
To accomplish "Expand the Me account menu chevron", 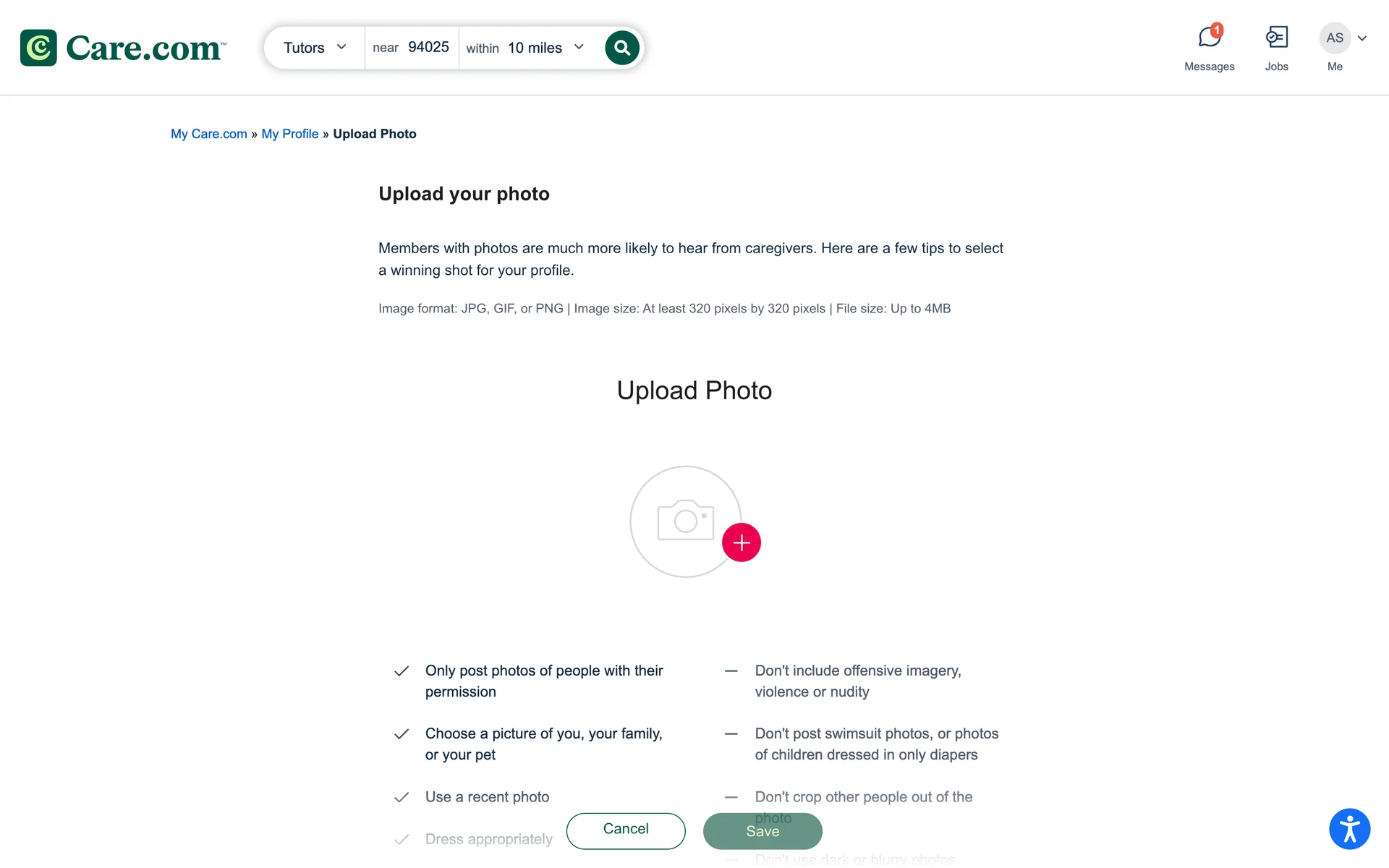I will coord(1362,38).
